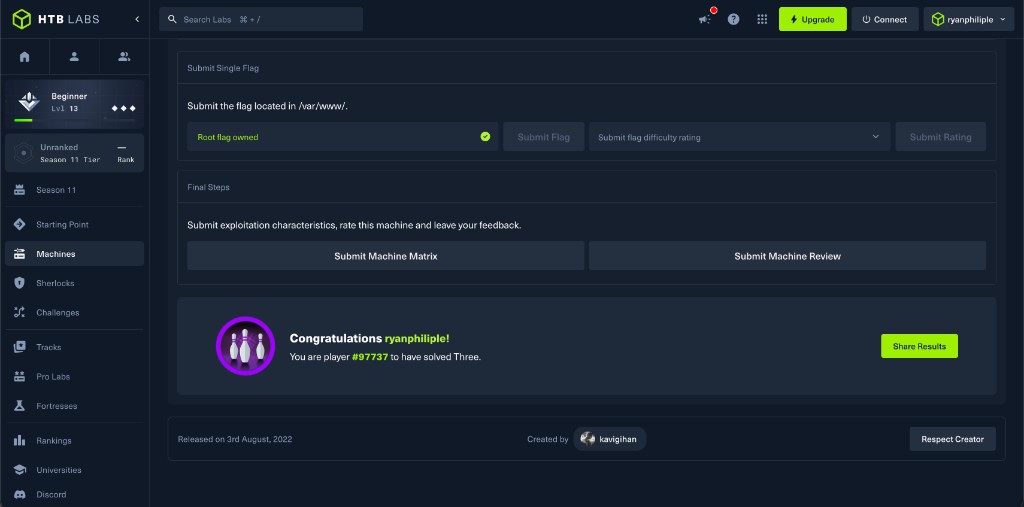Viewport: 1024px width, 507px height.
Task: Click the Submit Machine Matrix button
Action: pos(385,256)
